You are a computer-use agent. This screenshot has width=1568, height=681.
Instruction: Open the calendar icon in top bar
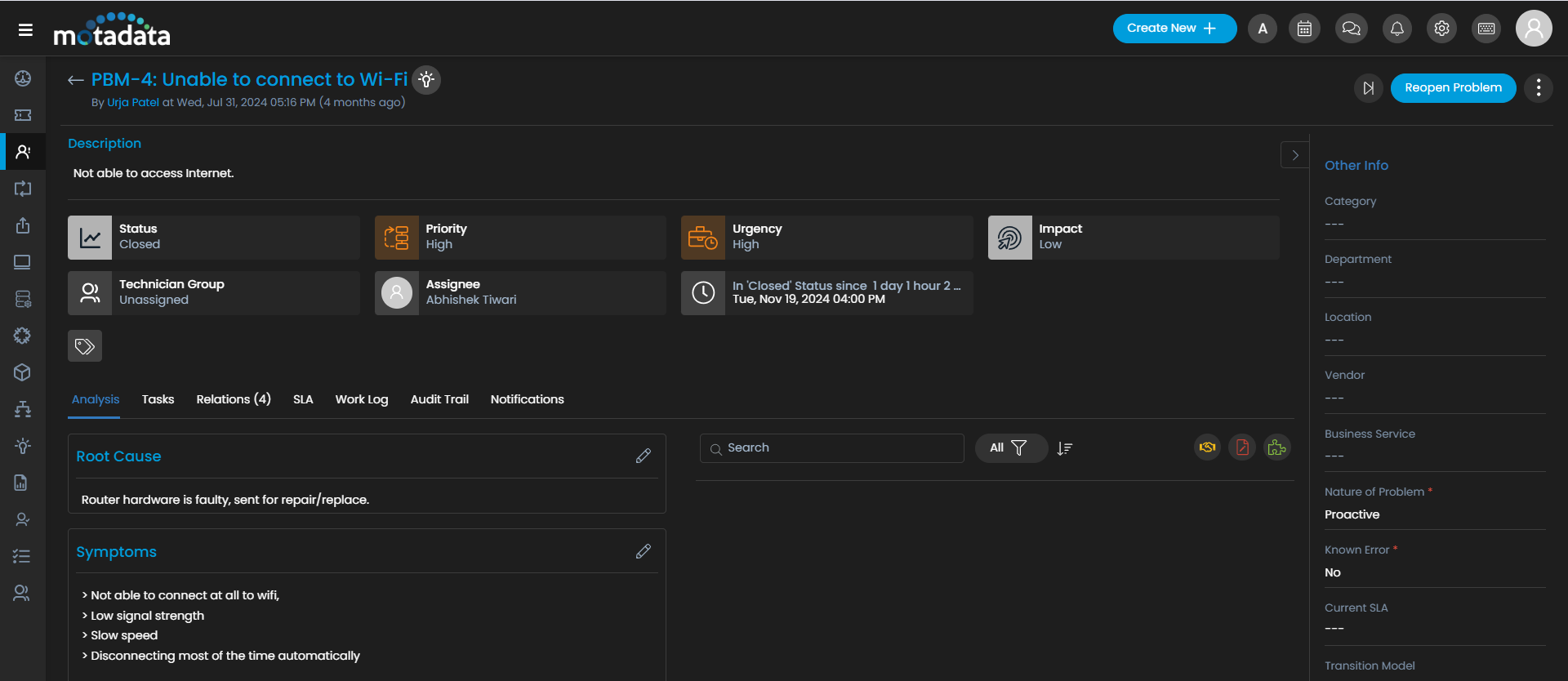point(1304,29)
